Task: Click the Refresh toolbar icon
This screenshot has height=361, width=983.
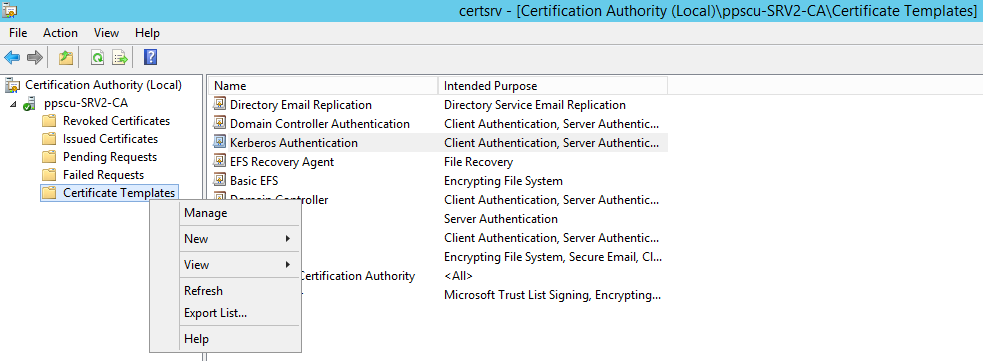Action: [97, 58]
